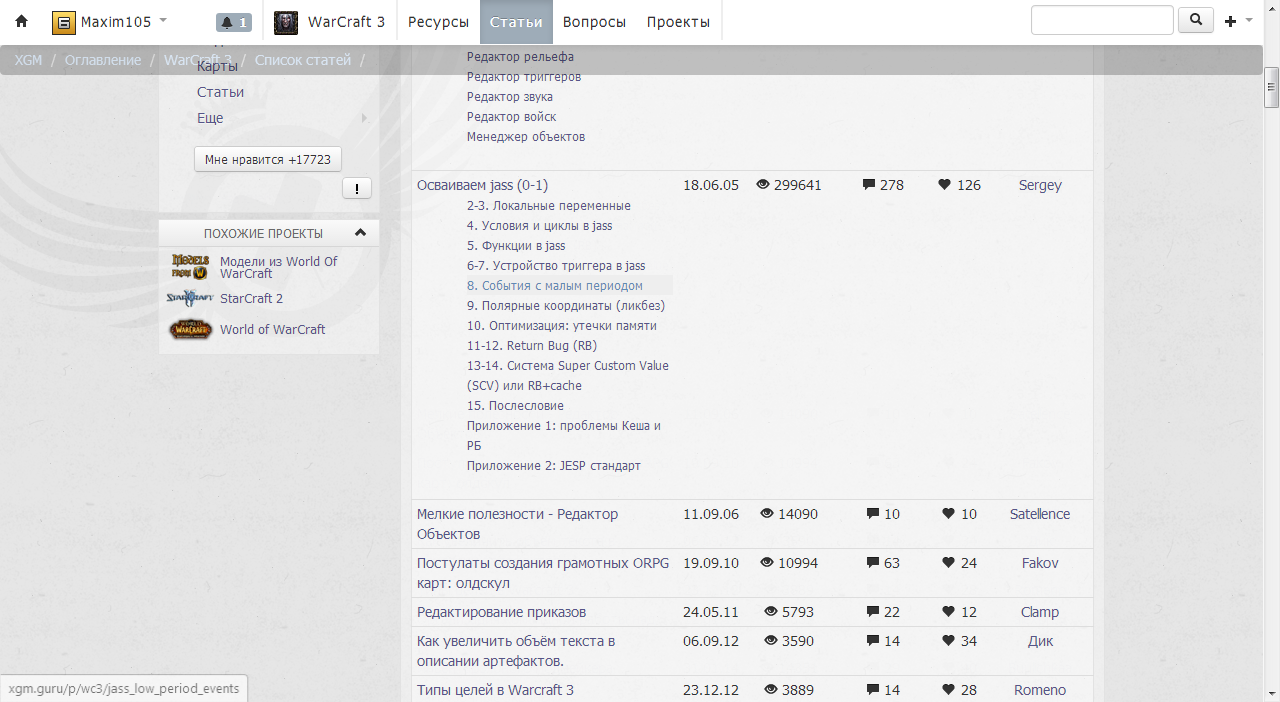Click the StarCraft 2 logo icon

190,298
